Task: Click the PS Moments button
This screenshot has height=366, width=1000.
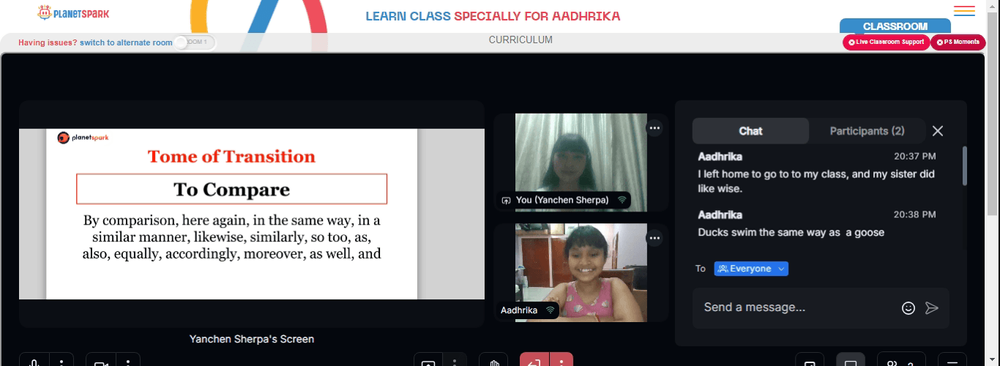Action: [957, 42]
